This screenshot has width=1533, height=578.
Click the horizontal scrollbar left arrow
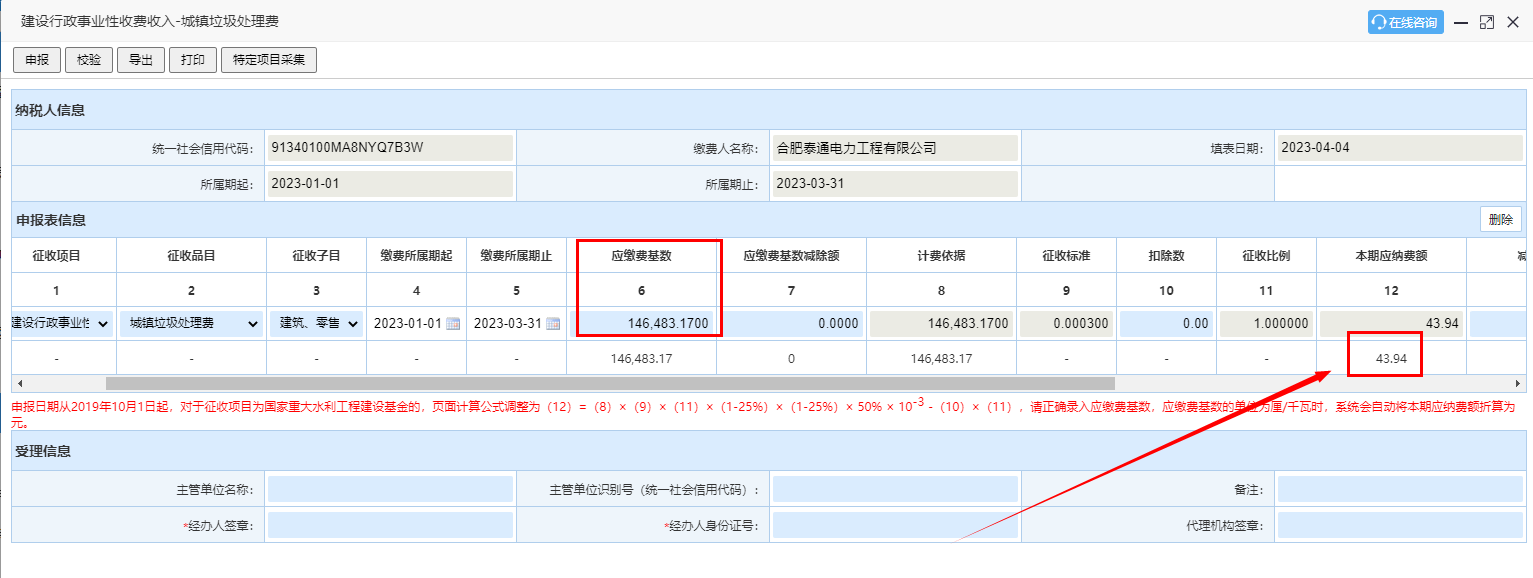click(x=18, y=383)
